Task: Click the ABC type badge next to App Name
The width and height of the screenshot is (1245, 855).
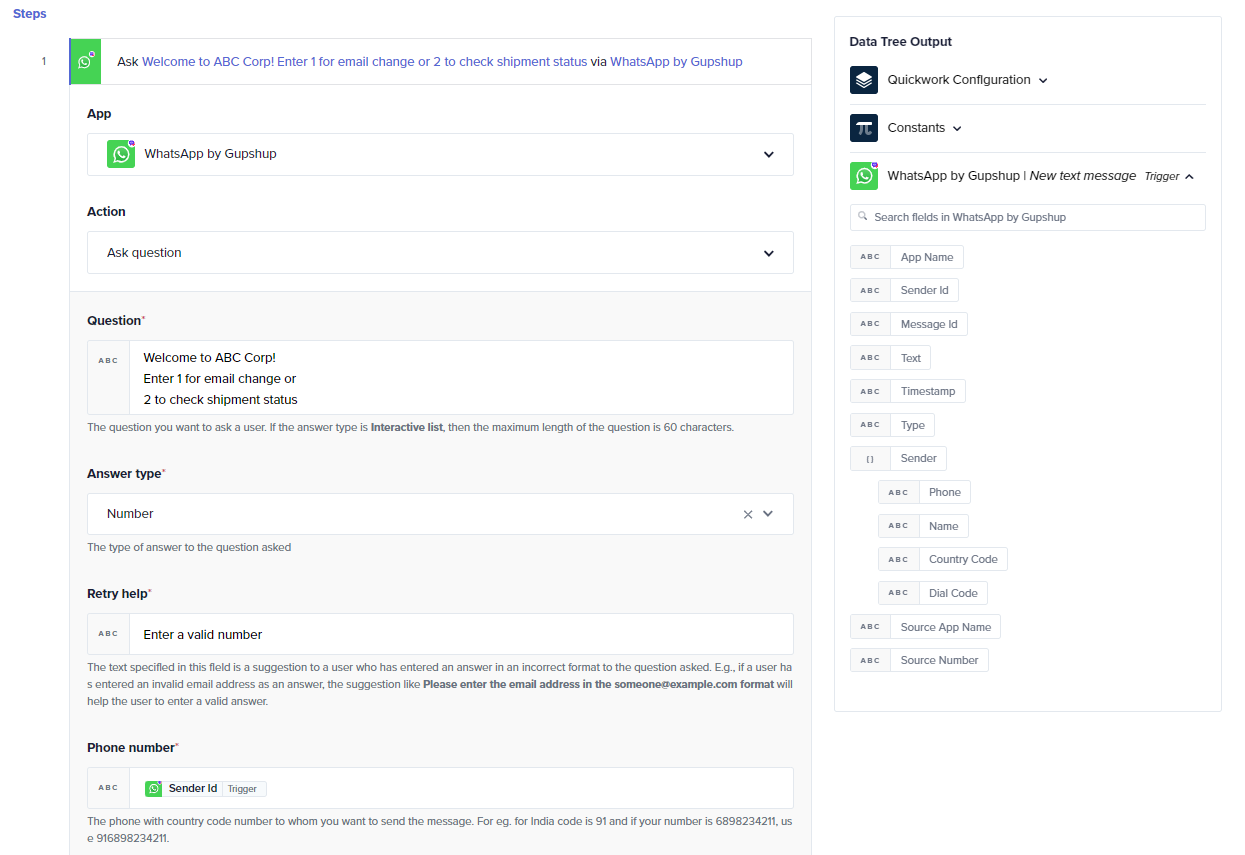Action: click(870, 257)
